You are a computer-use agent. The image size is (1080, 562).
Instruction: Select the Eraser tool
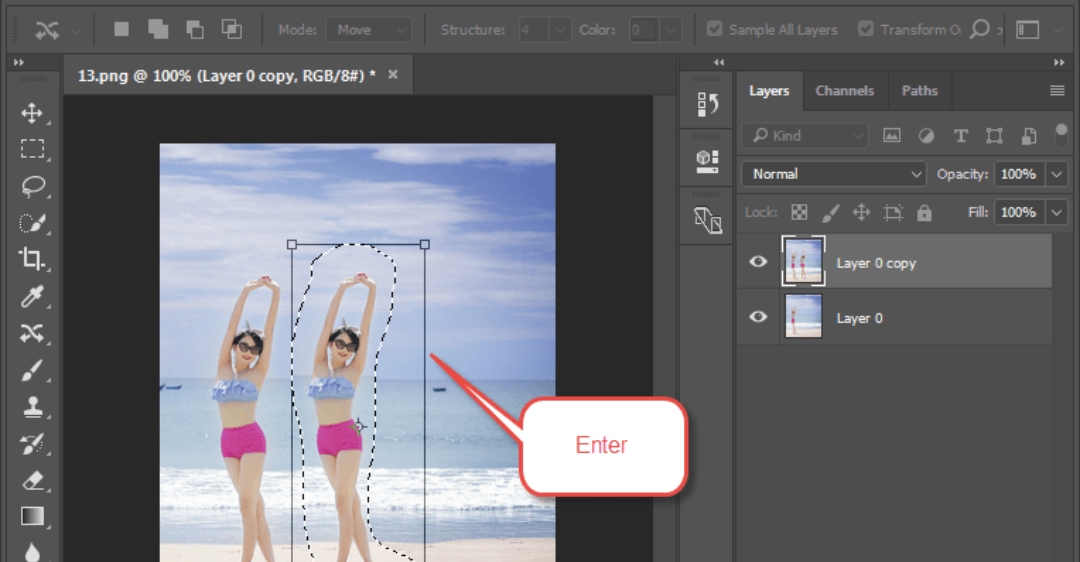coord(32,480)
